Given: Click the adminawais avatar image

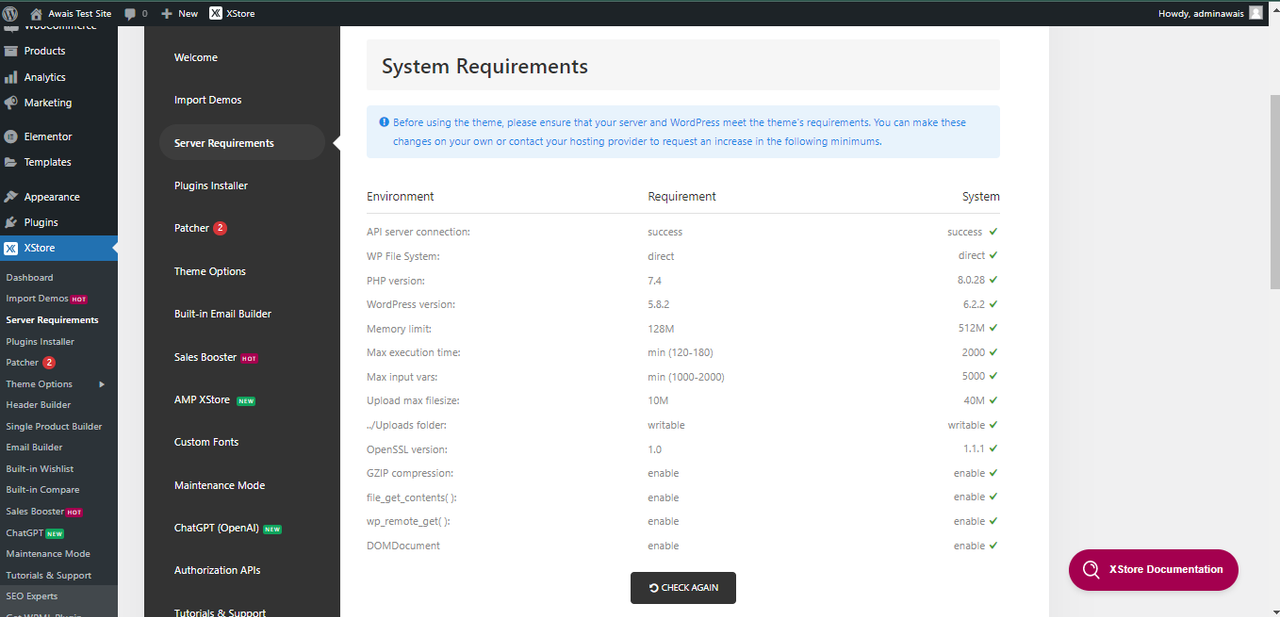Looking at the screenshot, I should click(1255, 13).
